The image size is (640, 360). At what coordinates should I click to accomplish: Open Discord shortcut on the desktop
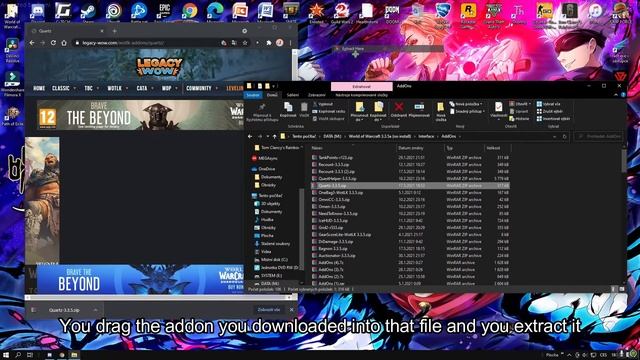point(38,12)
